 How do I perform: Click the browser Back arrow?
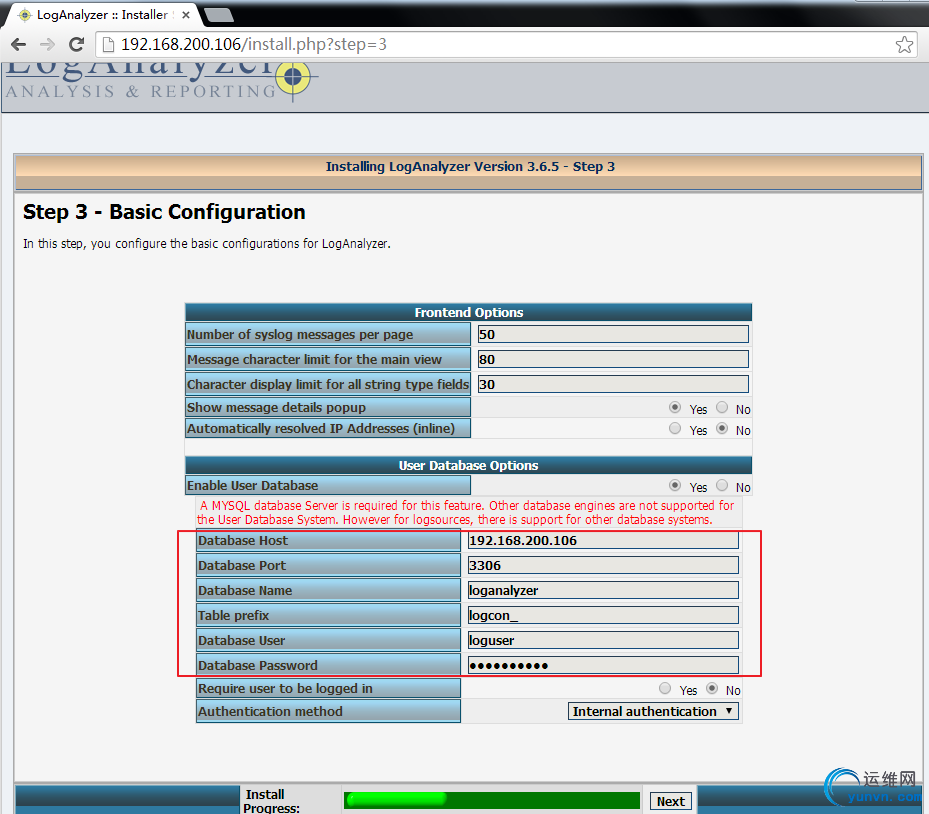click(19, 44)
